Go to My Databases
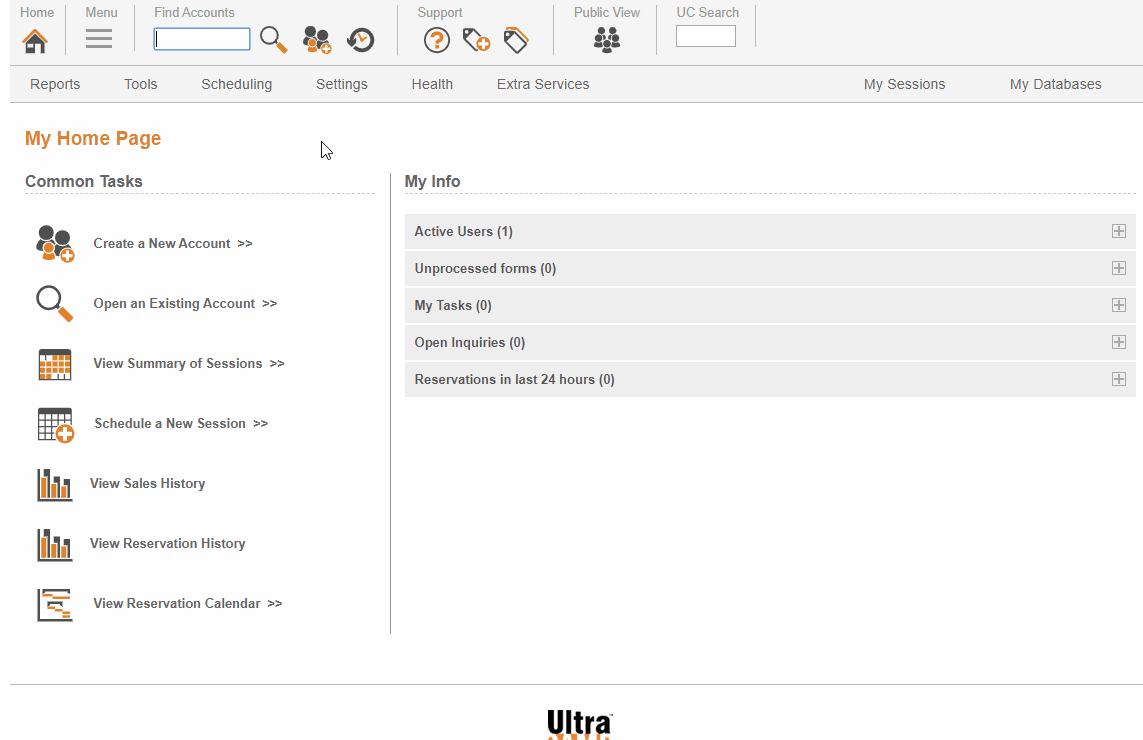The height and width of the screenshot is (740, 1143). pyautogui.click(x=1056, y=84)
